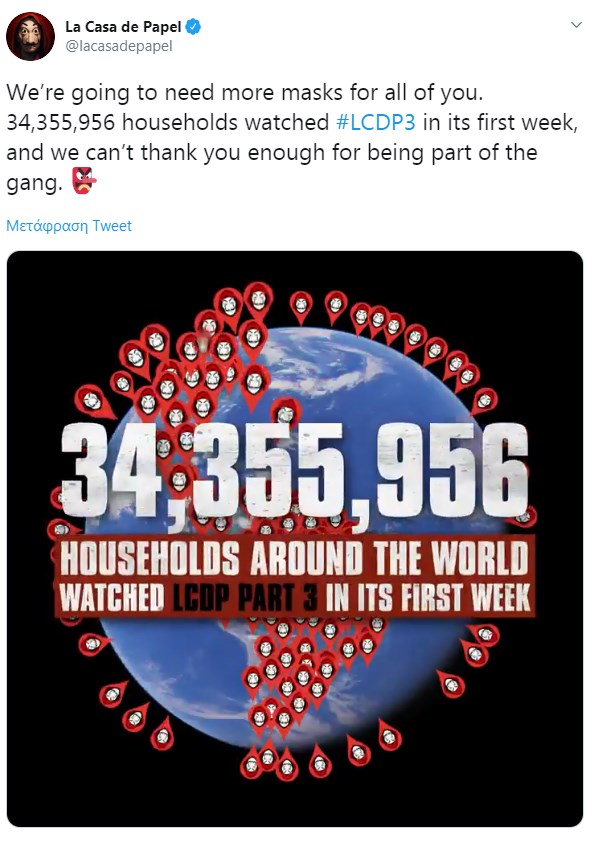Click the La Casa de Papel display name
The image size is (594, 842).
tap(123, 27)
